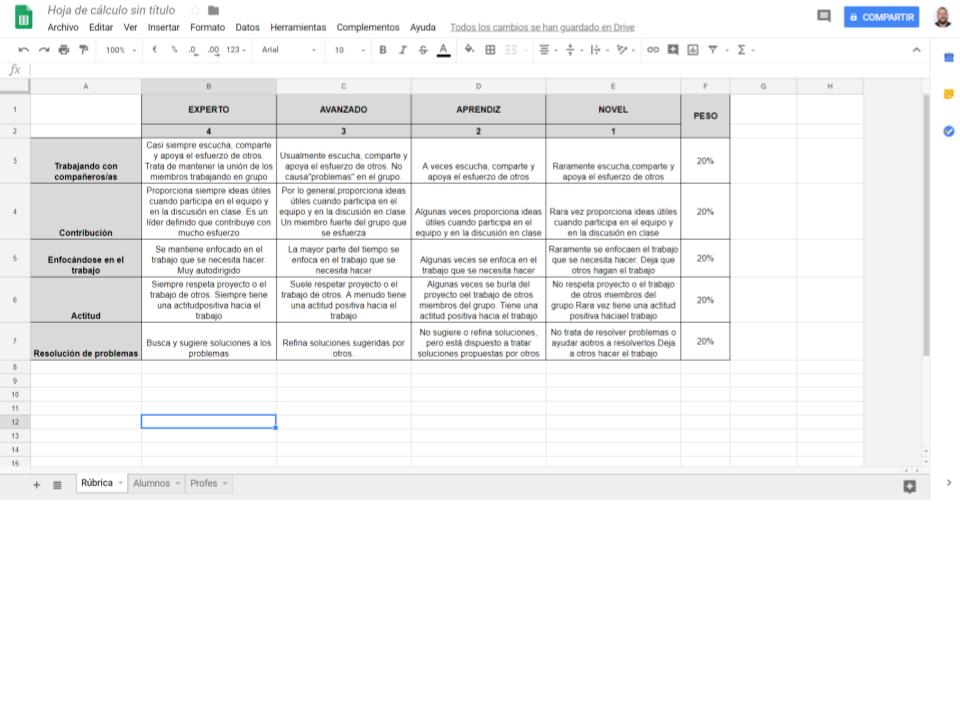Screen dimensions: 960x720
Task: Expand the font size 10 dropdown
Action: (349, 50)
